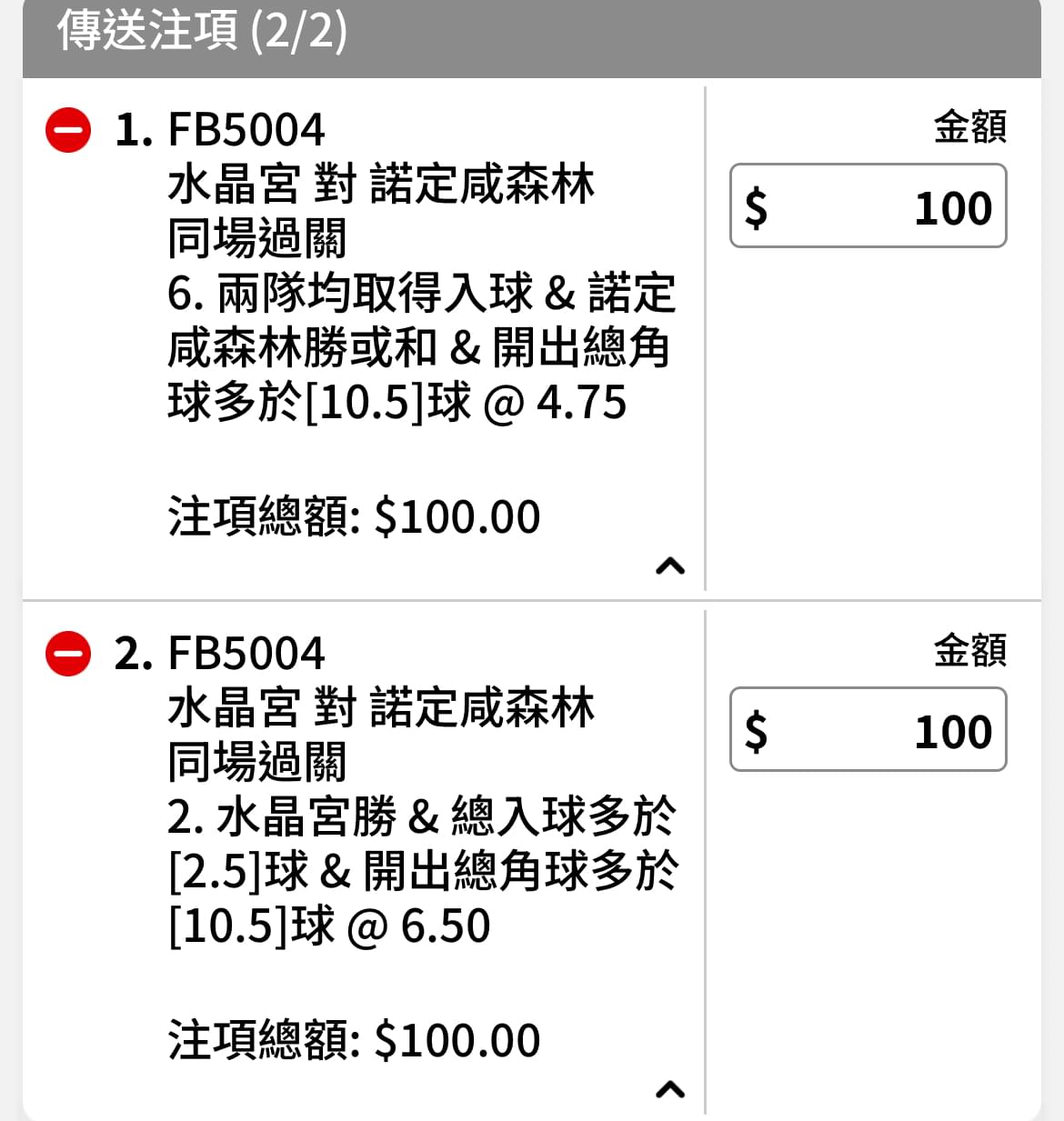This screenshot has width=1064, height=1121.
Task: Remove bet 2 with red minus icon
Action: point(68,654)
